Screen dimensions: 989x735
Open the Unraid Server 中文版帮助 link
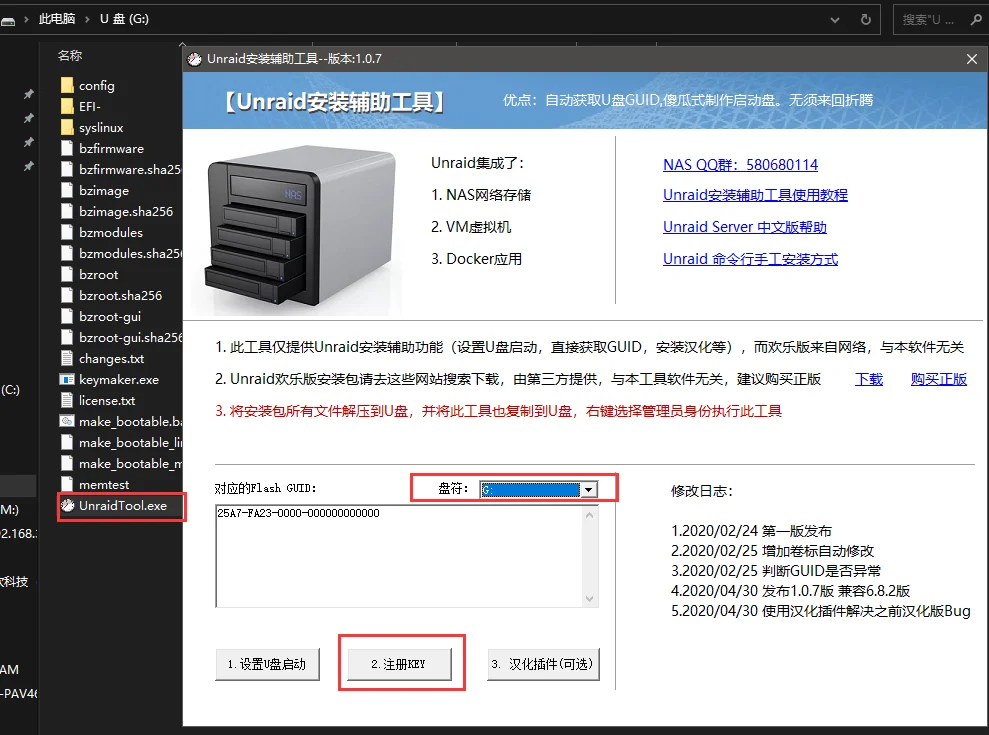click(x=744, y=227)
